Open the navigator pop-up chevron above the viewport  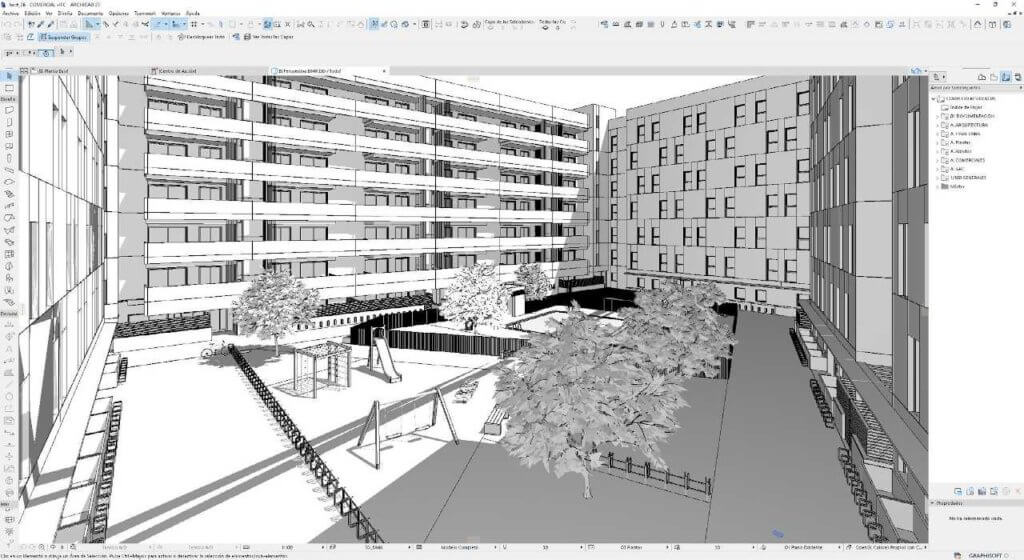point(916,72)
